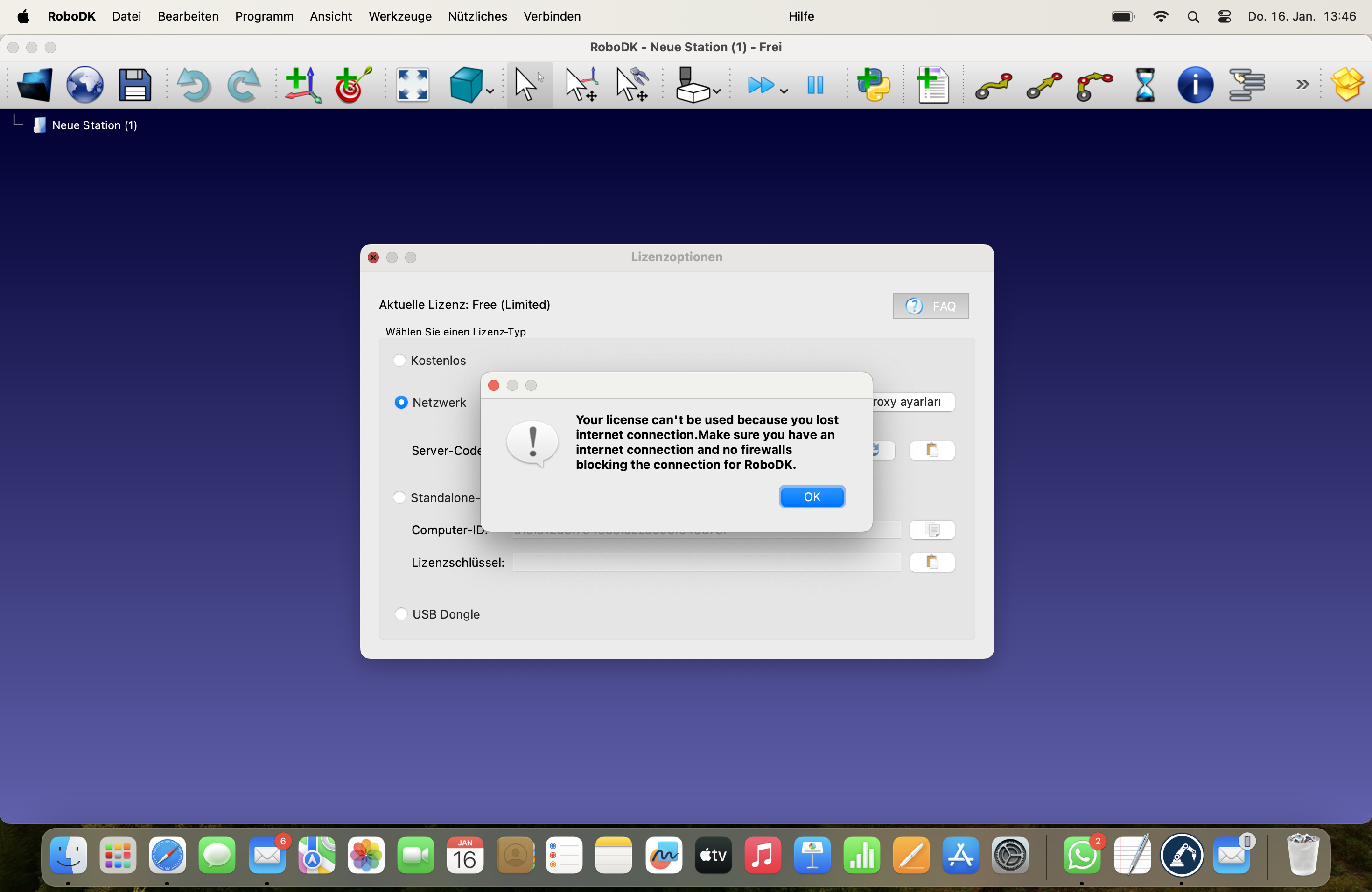Viewport: 1372px width, 892px height.
Task: Click the Fit all view icon
Action: coord(413,85)
